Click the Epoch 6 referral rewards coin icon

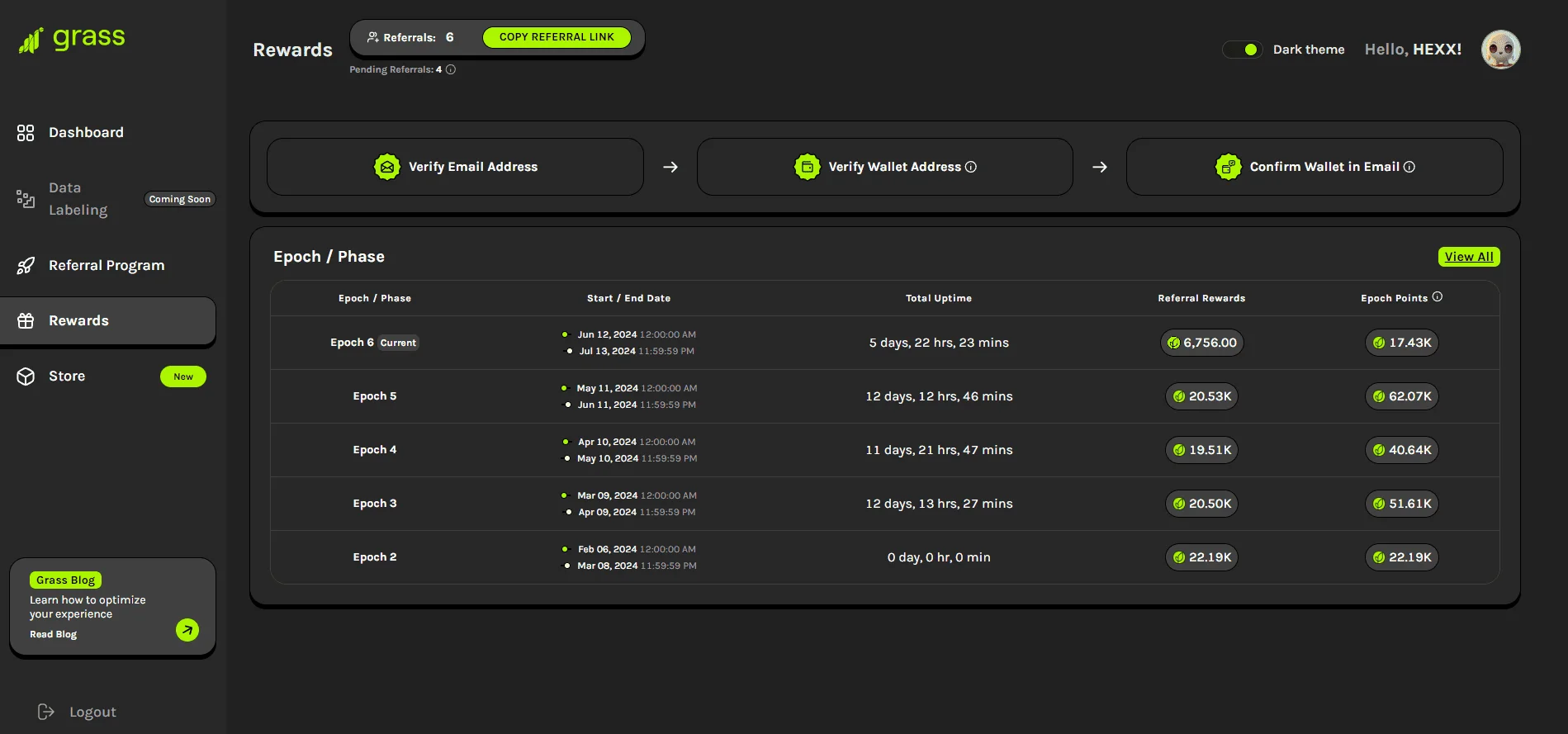pyautogui.click(x=1174, y=343)
